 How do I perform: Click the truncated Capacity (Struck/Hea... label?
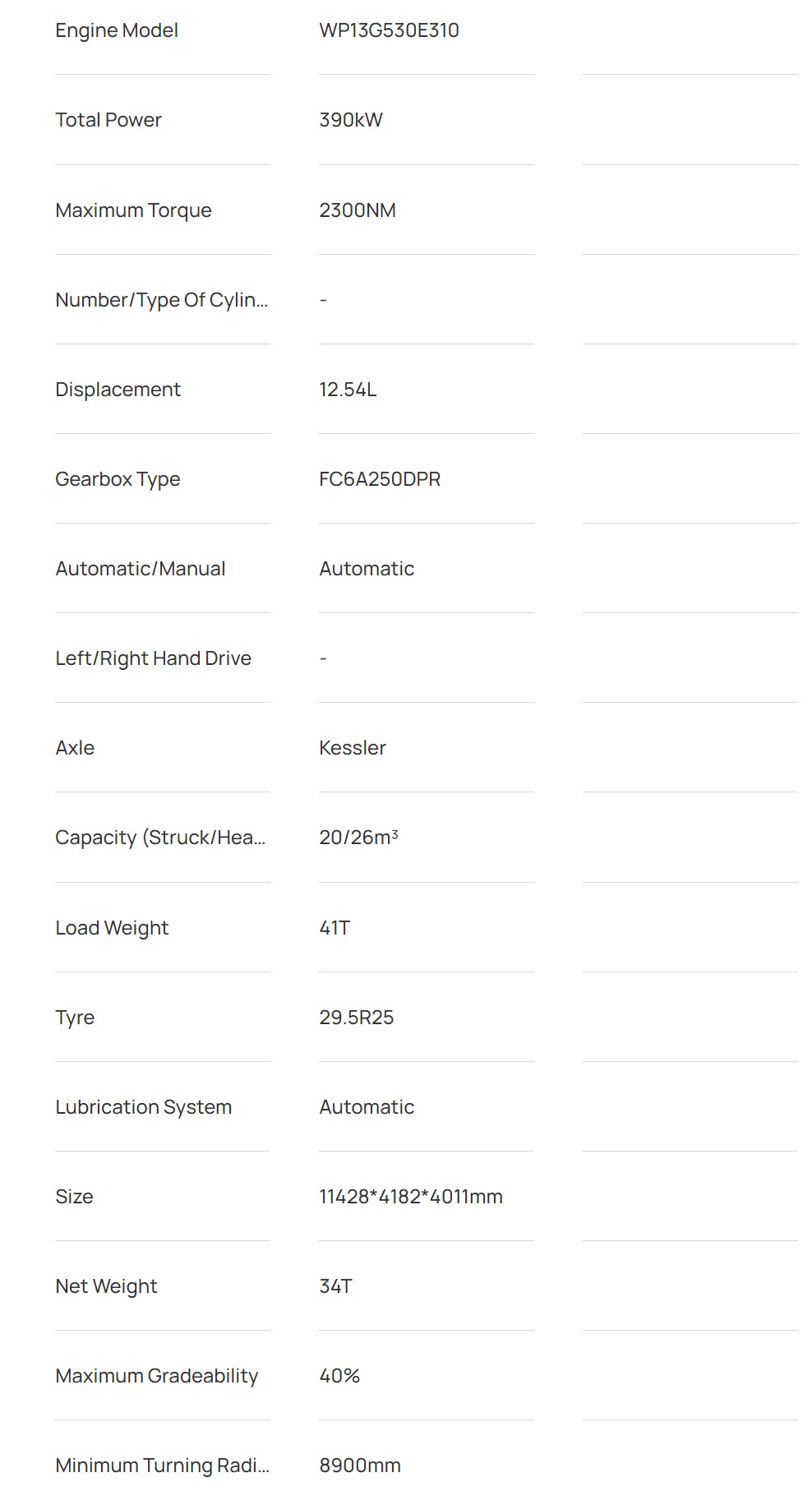pyautogui.click(x=160, y=838)
